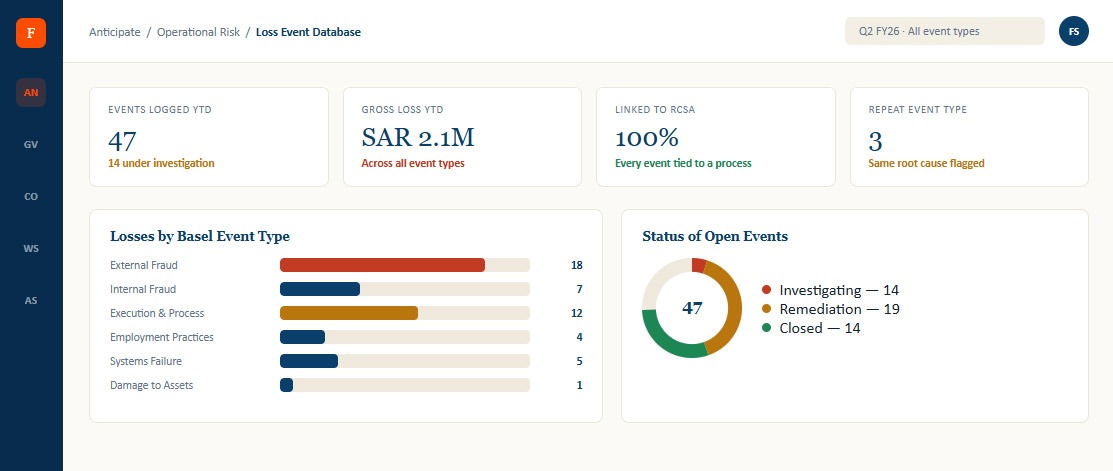Open the Events Logged YTD card
1113x471 pixels.
coord(209,137)
